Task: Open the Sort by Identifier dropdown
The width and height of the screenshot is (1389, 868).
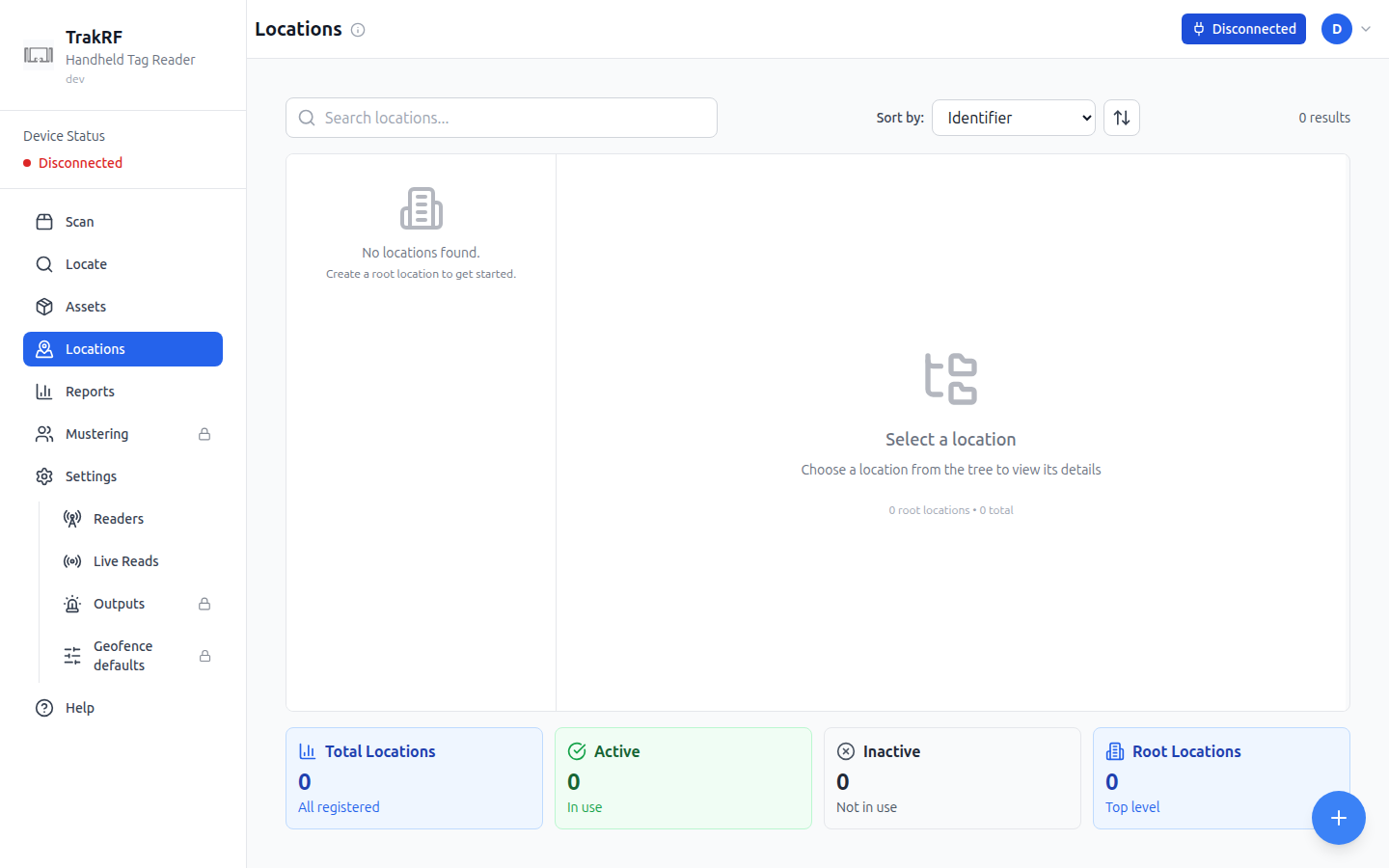Action: 1014,118
